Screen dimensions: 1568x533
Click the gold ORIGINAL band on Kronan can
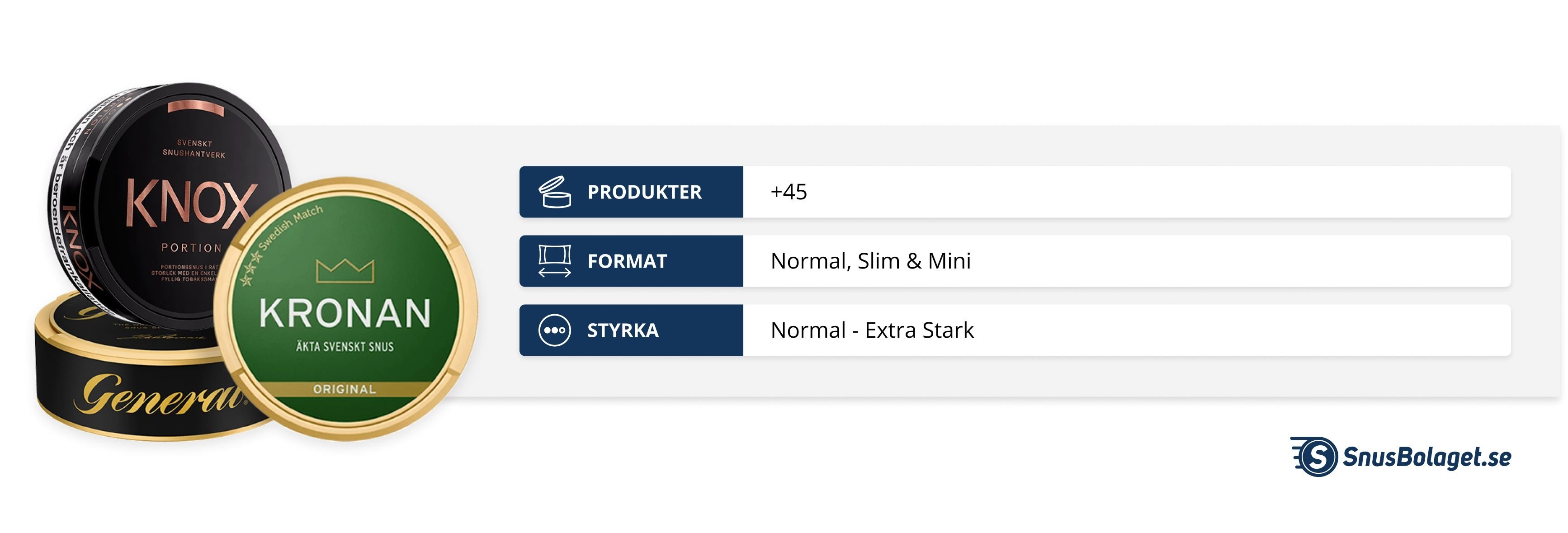[x=345, y=389]
